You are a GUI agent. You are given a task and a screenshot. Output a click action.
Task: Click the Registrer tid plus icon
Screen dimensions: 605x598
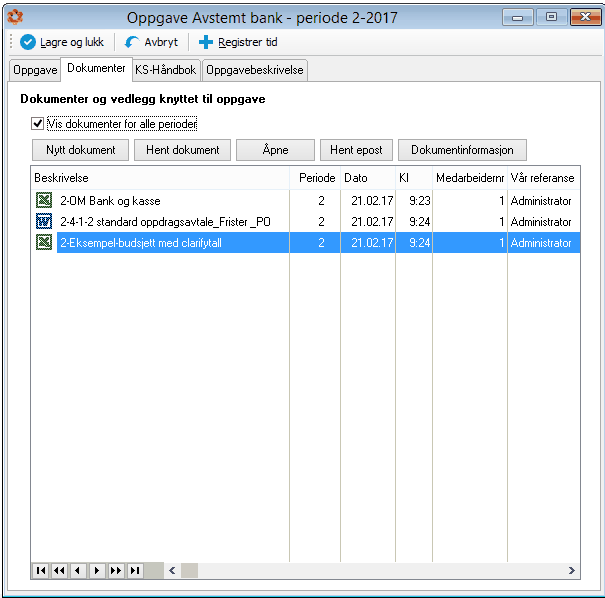click(x=206, y=42)
